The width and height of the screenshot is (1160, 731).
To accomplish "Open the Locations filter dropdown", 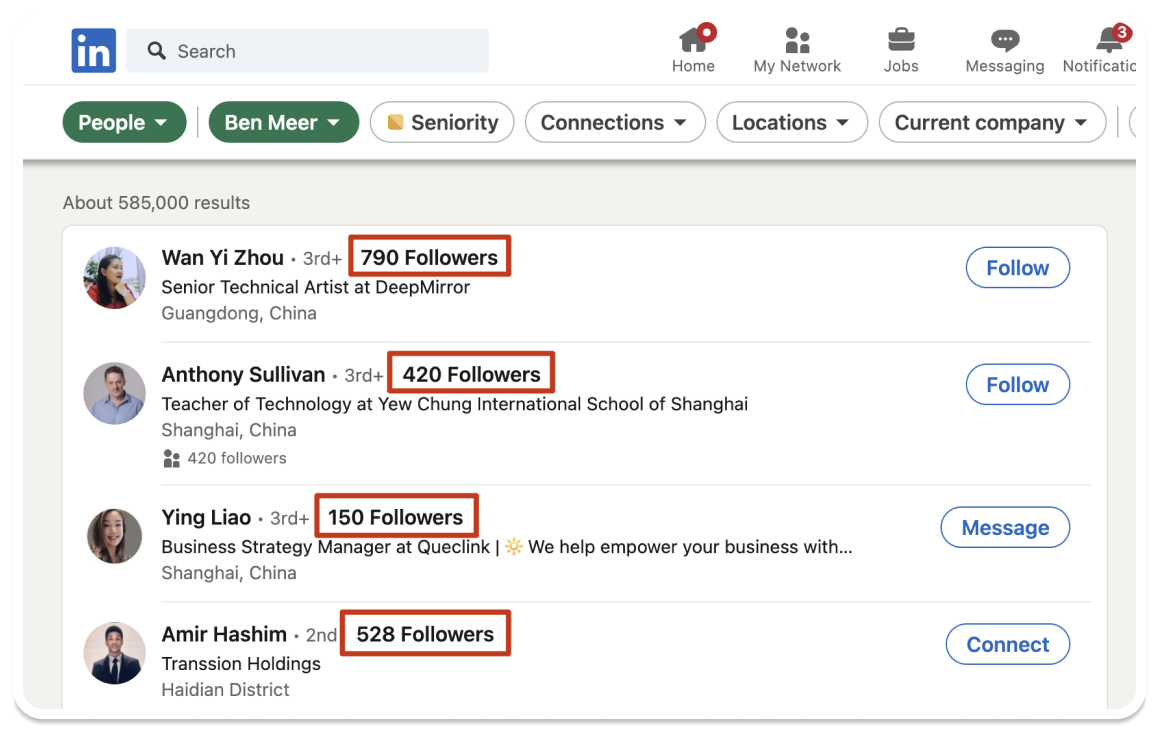I will pyautogui.click(x=790, y=123).
